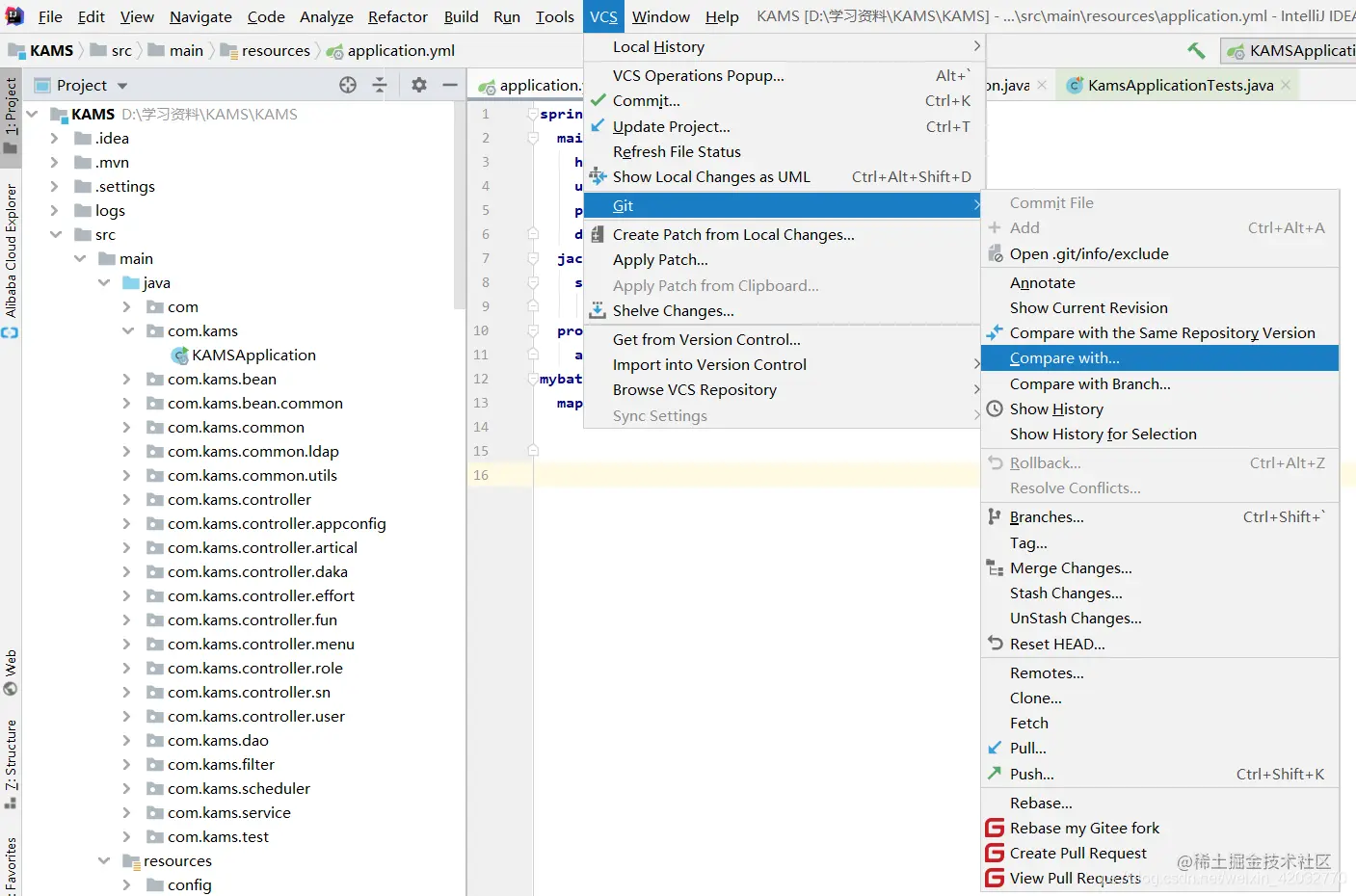Screen dimensions: 1356x896
Task: Collapse the KAMS project root node
Action: [x=32, y=114]
